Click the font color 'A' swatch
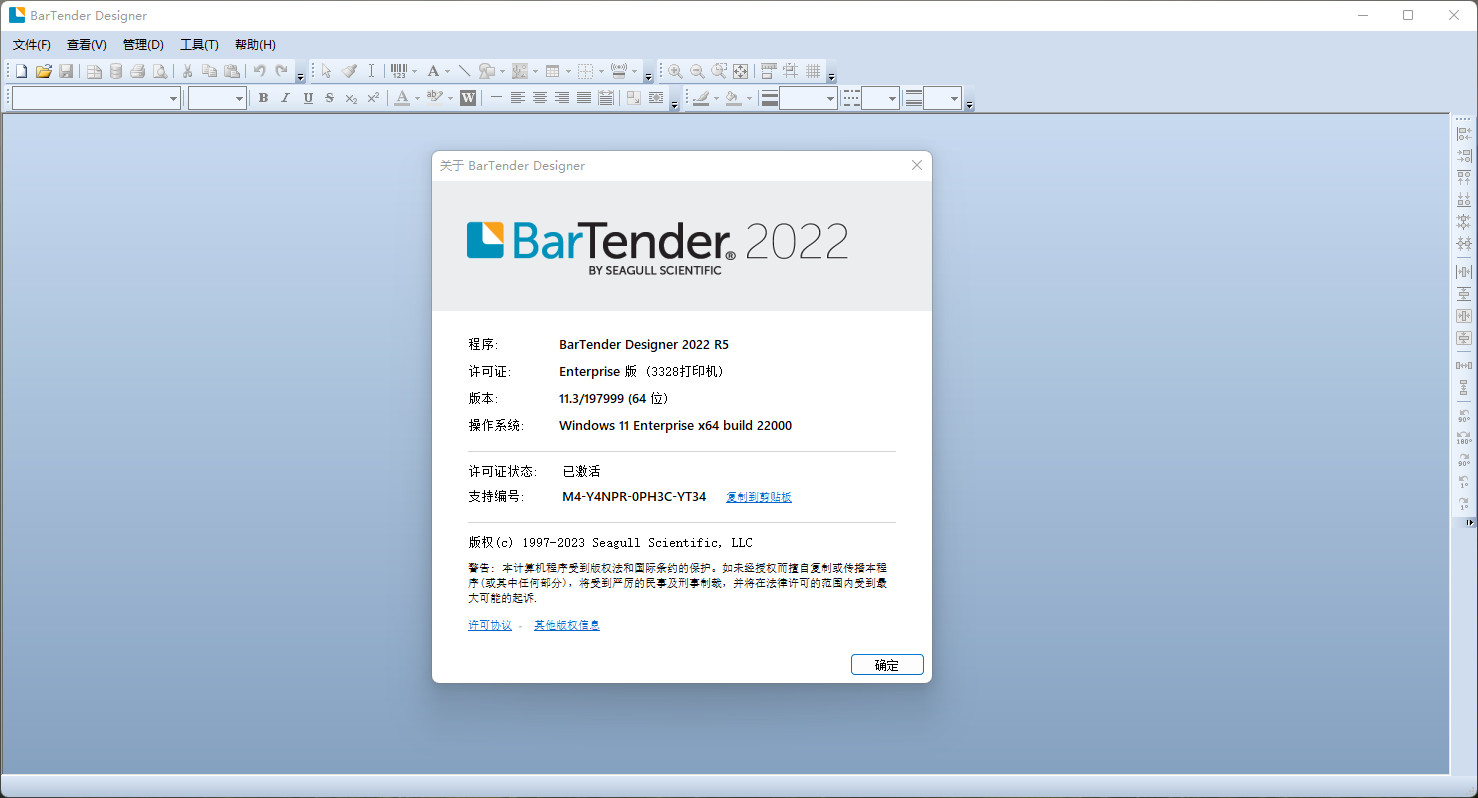This screenshot has width=1478, height=798. (401, 98)
